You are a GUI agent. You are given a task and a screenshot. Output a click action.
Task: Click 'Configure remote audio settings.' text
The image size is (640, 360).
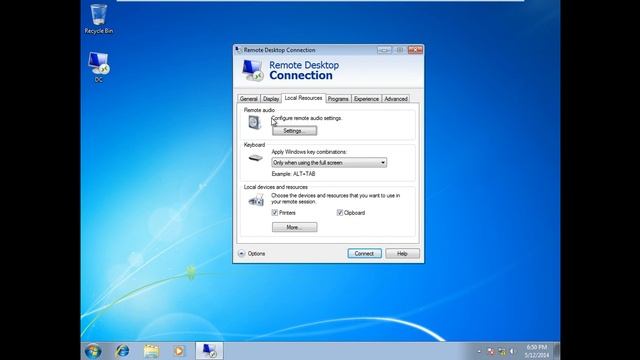(307, 118)
